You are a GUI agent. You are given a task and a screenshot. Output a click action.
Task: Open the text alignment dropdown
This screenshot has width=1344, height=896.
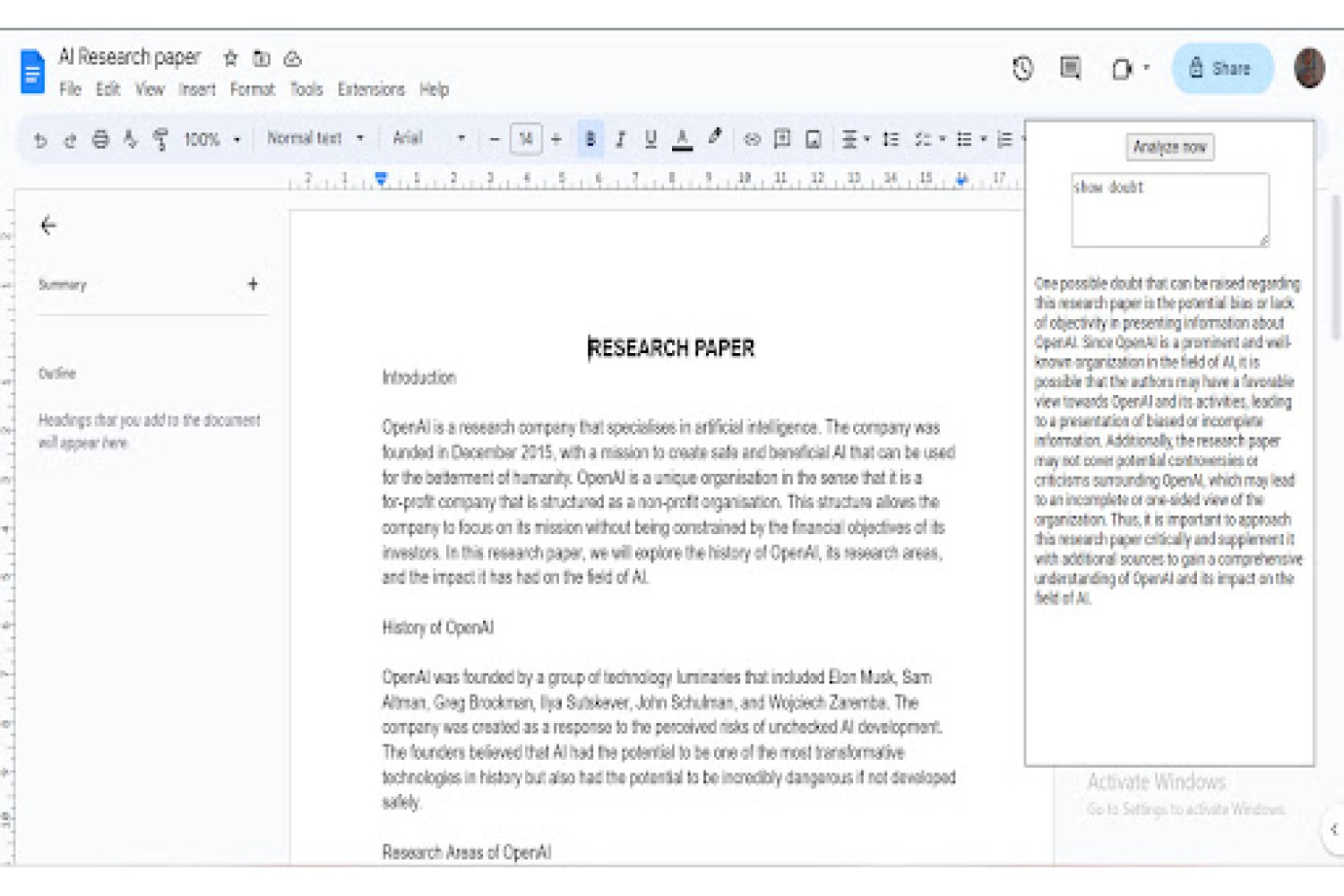856,139
